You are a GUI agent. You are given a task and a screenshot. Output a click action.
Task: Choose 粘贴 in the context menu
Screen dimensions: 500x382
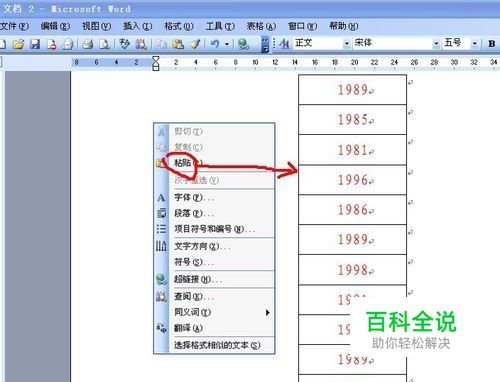click(x=214, y=163)
